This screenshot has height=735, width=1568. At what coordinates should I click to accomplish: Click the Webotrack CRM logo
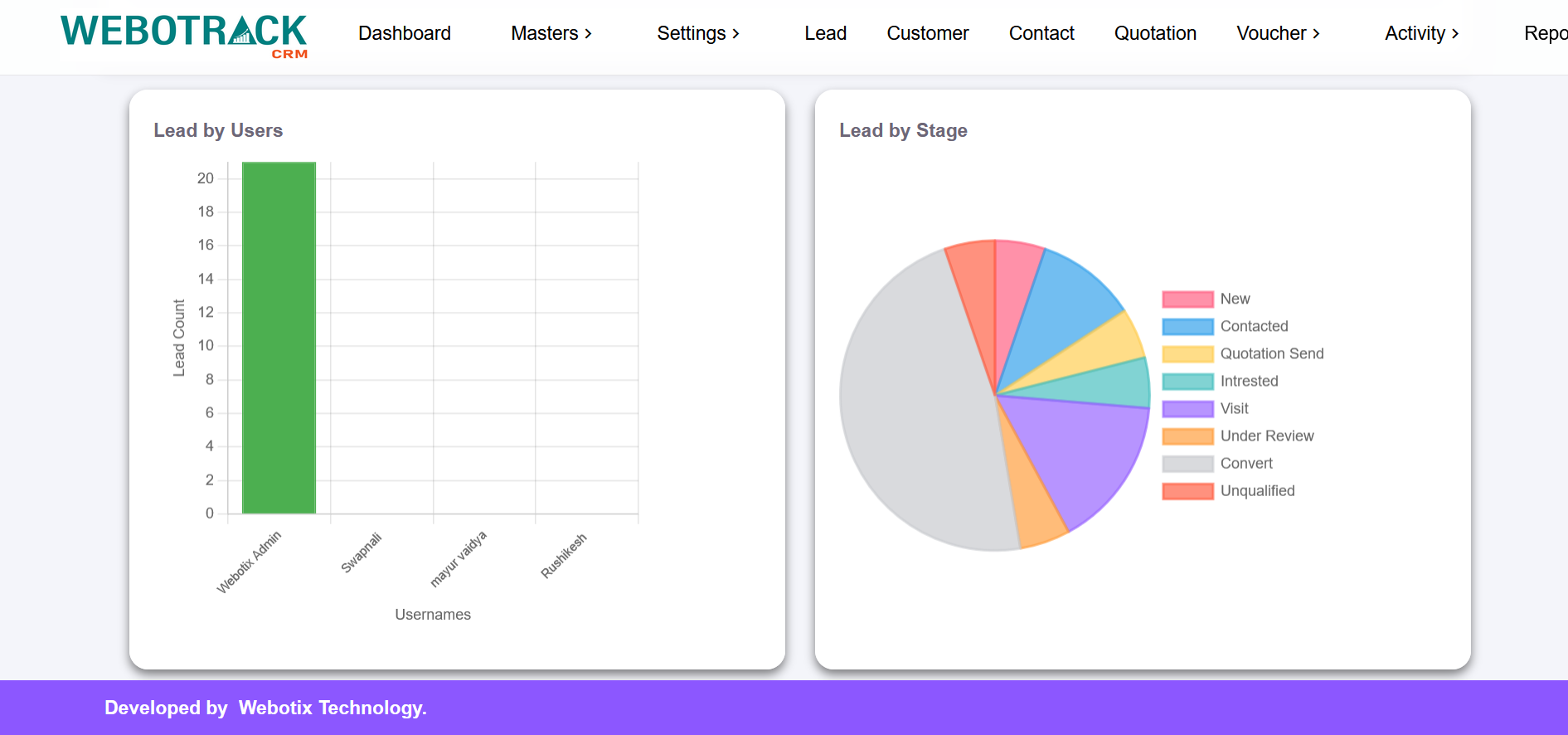tap(183, 35)
